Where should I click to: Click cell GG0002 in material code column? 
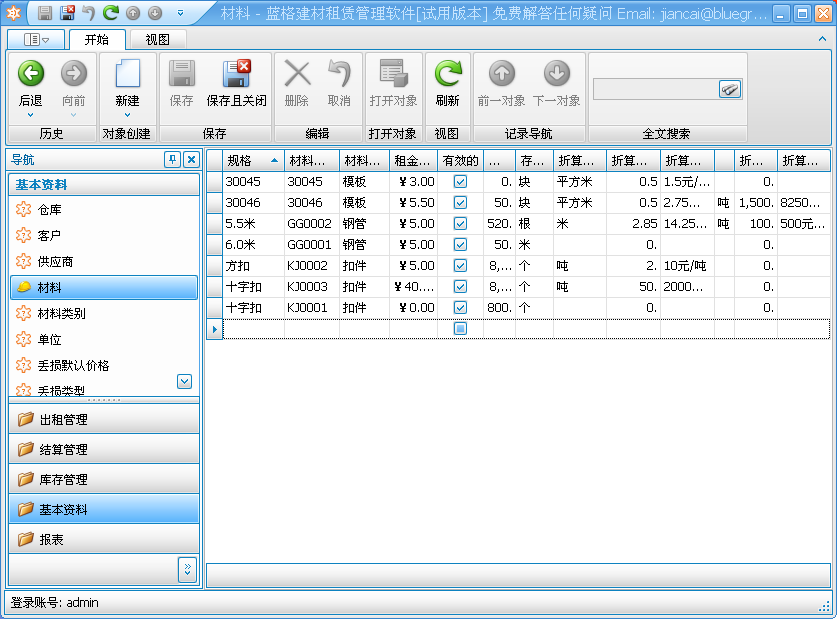[312, 224]
